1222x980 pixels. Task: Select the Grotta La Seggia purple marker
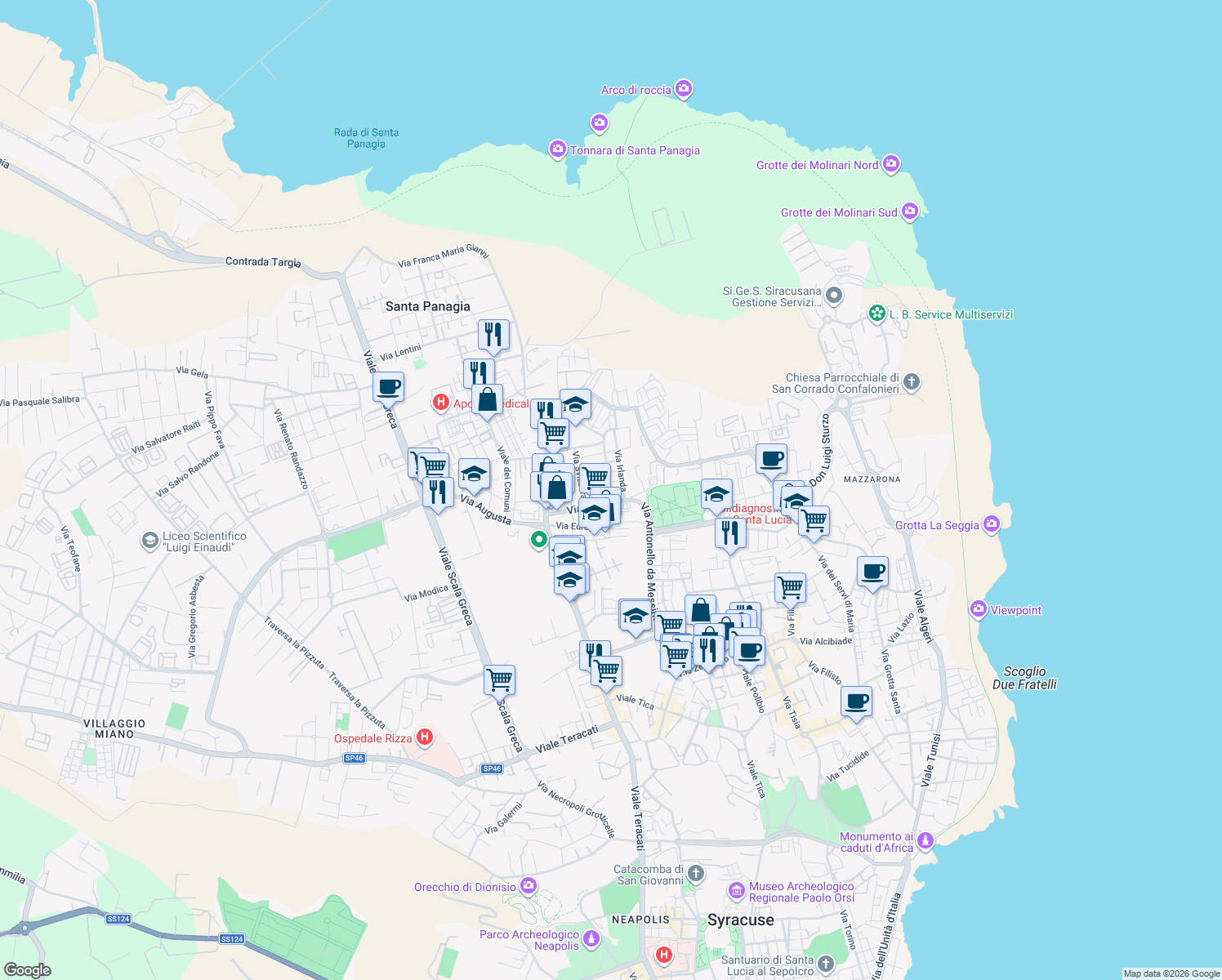(992, 524)
